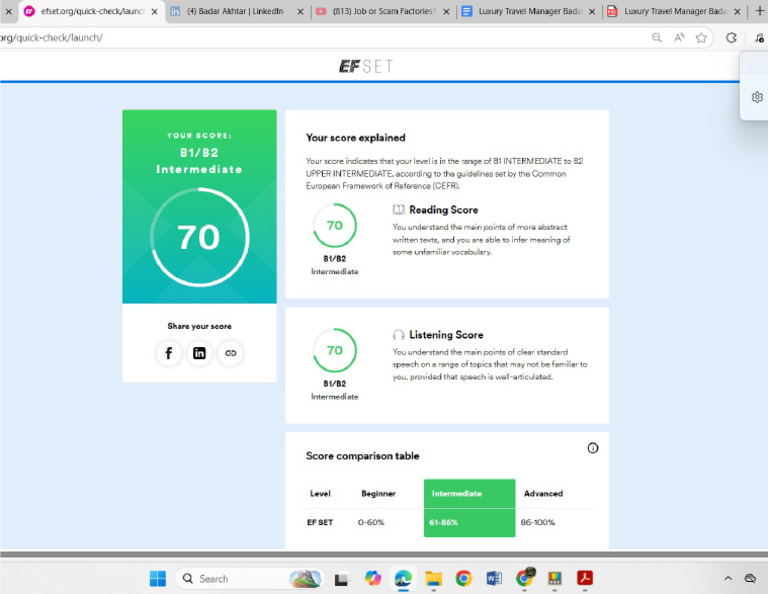
Task: Click Share your score label
Action: pos(199,326)
